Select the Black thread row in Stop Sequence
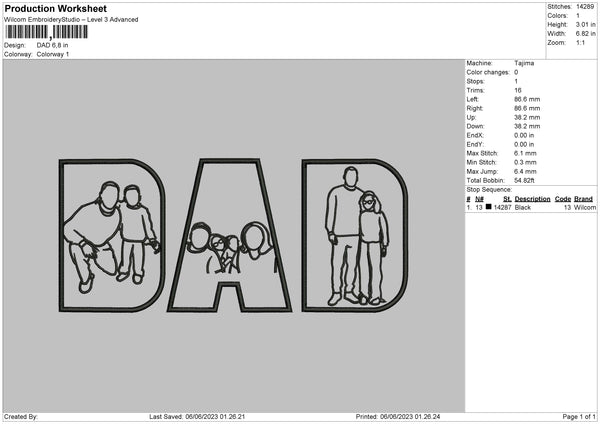Screen dimensions: 600x424 click(530, 207)
